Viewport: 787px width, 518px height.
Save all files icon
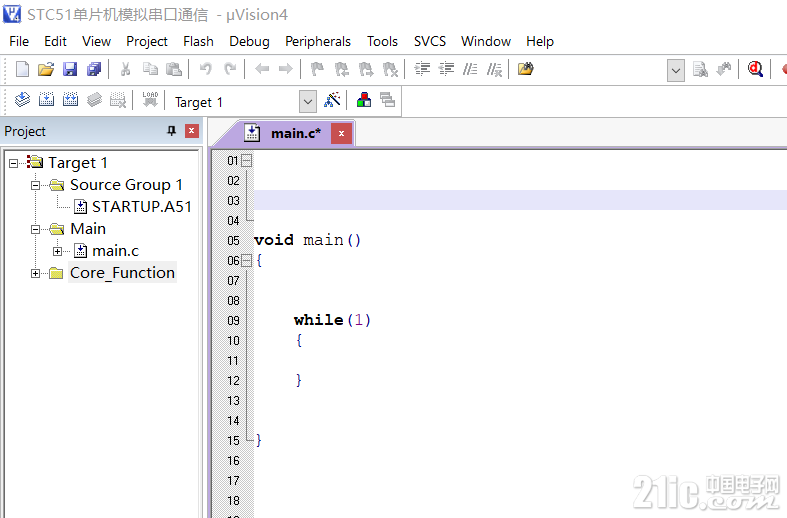tap(94, 69)
